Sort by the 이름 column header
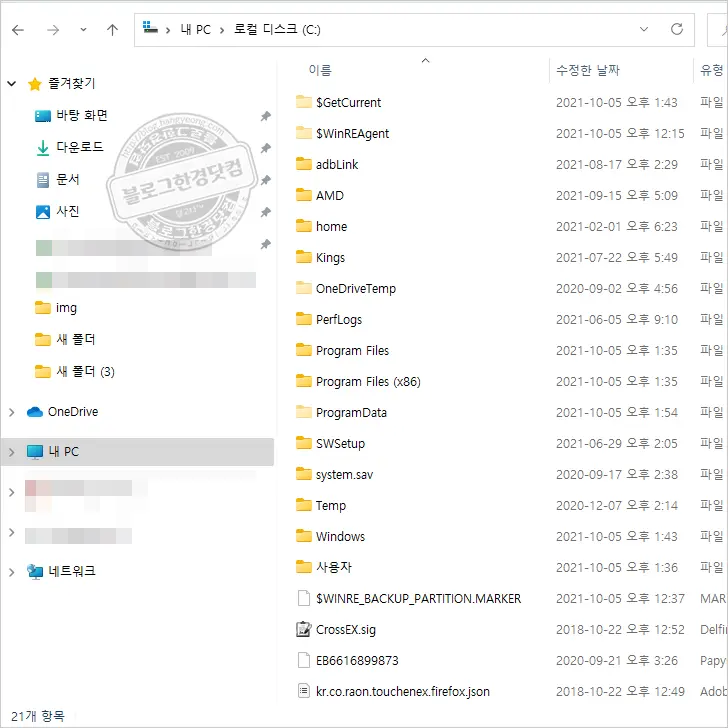 tap(320, 70)
